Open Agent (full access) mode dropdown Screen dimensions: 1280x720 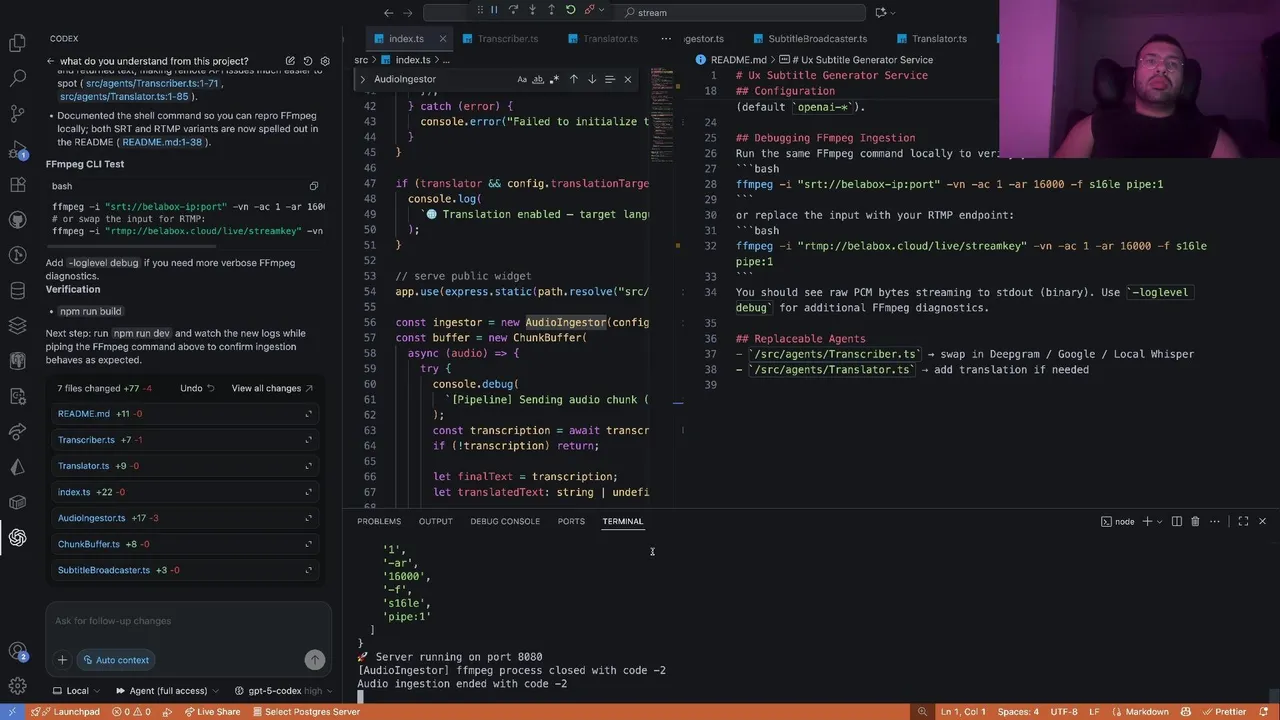(x=167, y=691)
